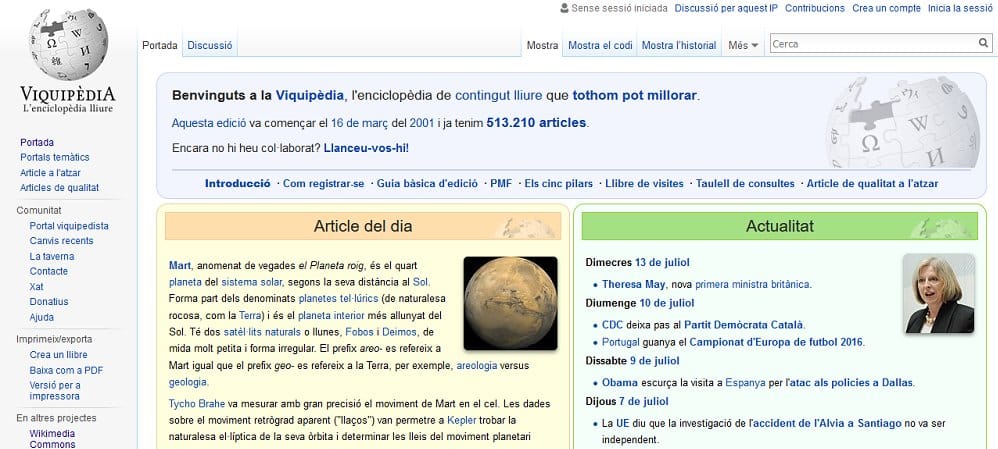Open Canvis recents link
The image size is (998, 449).
coord(61,241)
